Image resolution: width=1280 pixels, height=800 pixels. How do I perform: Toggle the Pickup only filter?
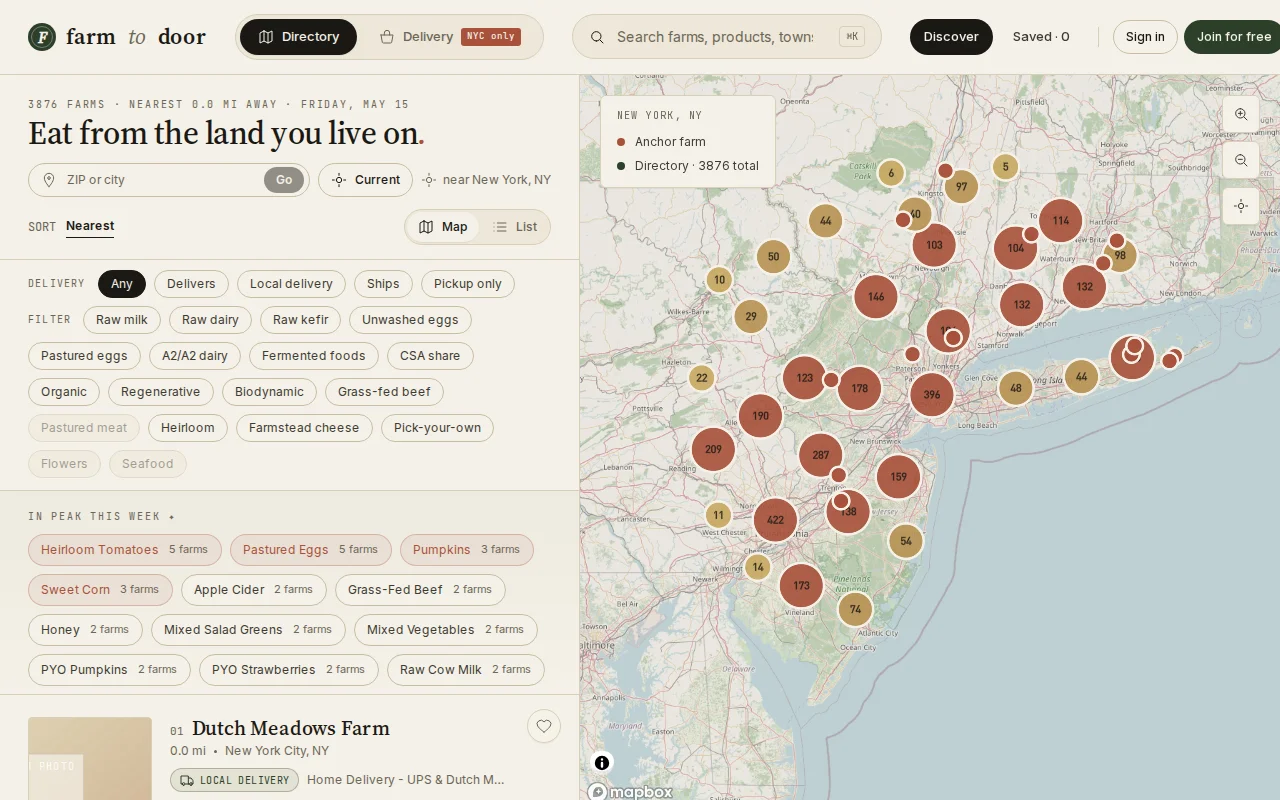tap(468, 284)
